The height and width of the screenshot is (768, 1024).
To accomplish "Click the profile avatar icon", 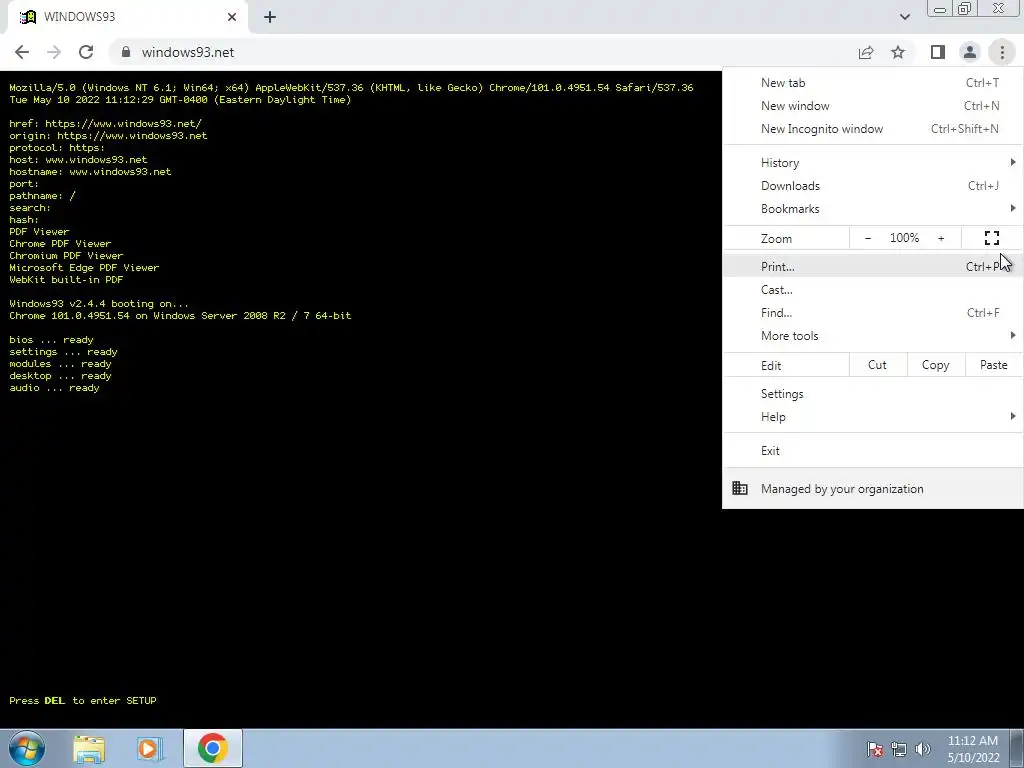I will [x=970, y=52].
